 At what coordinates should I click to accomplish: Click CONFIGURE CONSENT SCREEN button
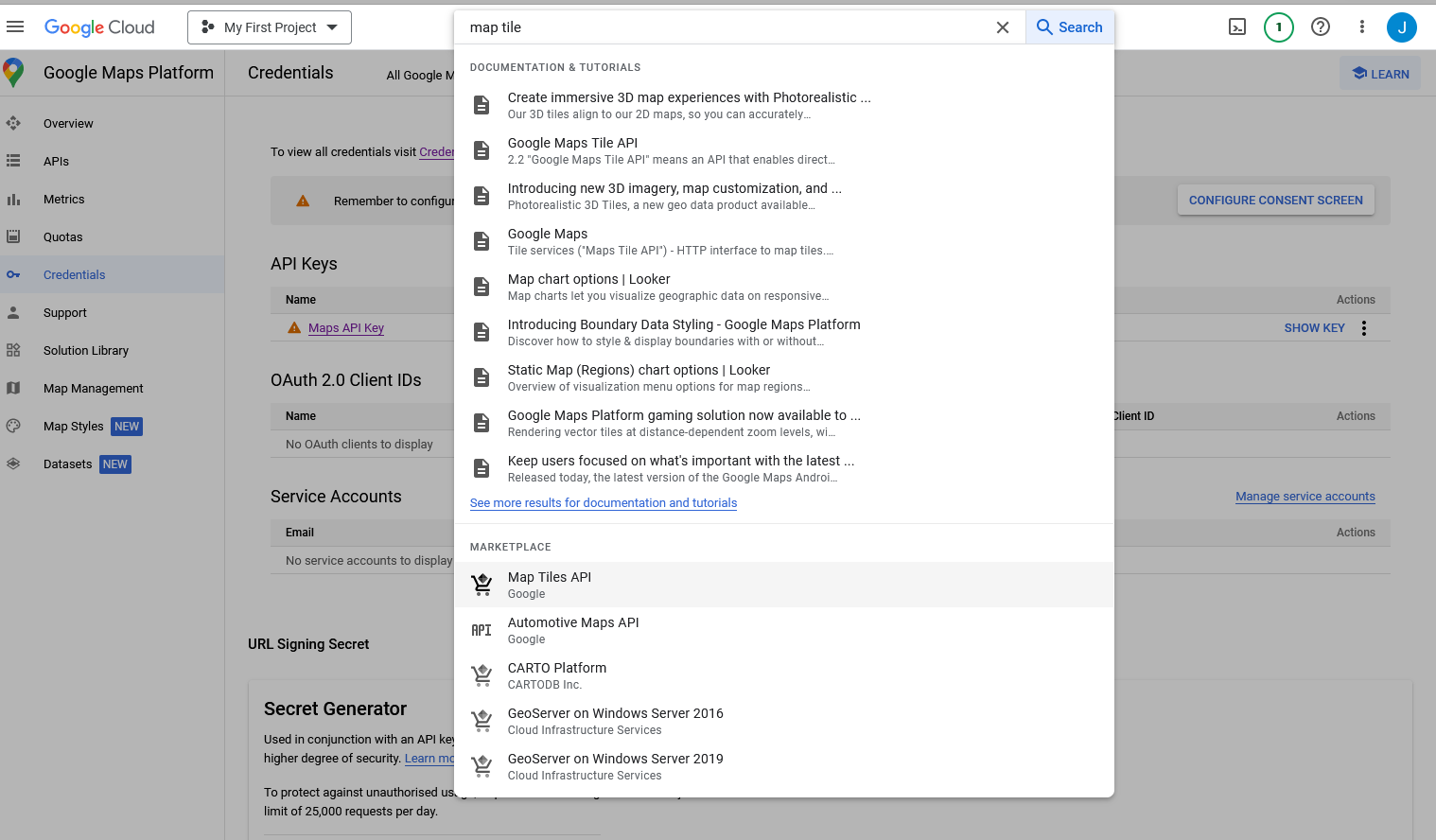[x=1276, y=201]
